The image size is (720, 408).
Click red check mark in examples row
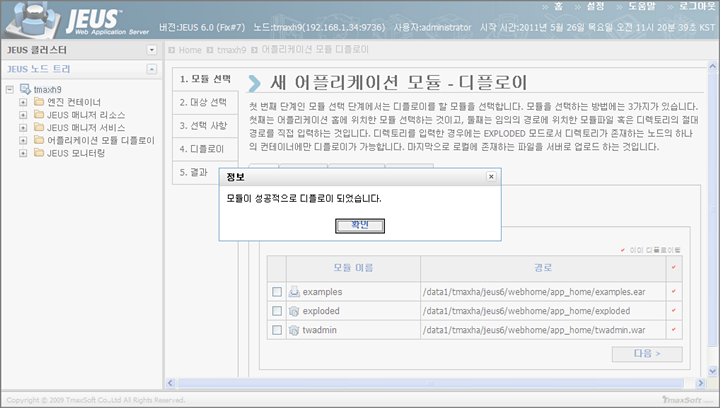(x=674, y=291)
